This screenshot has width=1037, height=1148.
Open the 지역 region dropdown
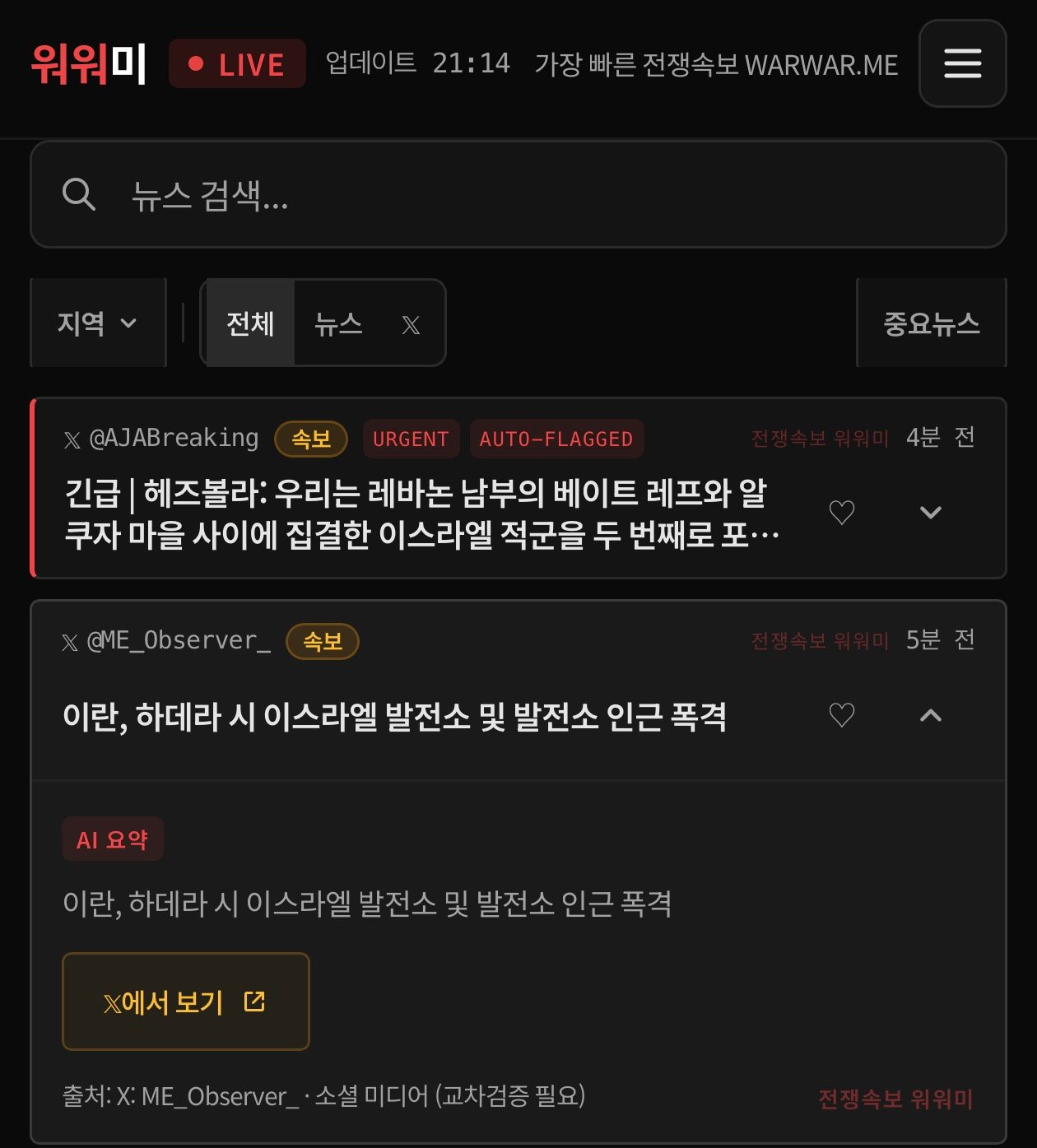pos(98,323)
